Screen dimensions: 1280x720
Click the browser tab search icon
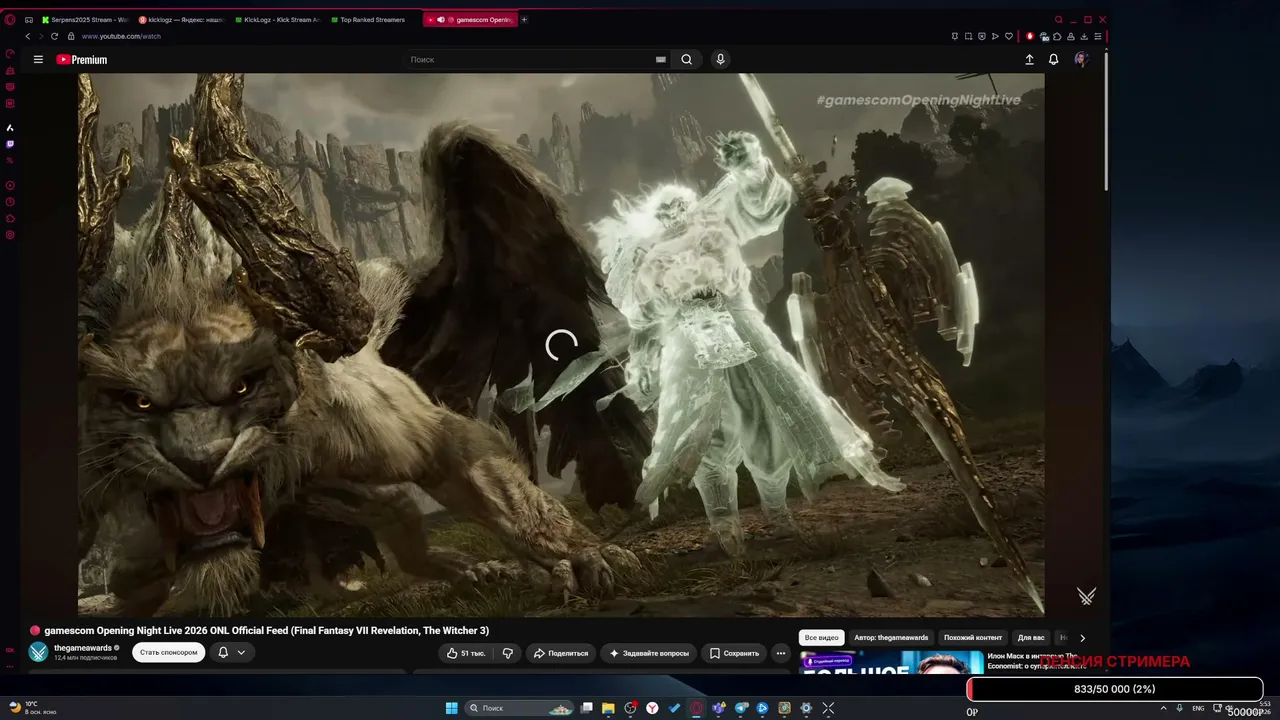click(1059, 20)
